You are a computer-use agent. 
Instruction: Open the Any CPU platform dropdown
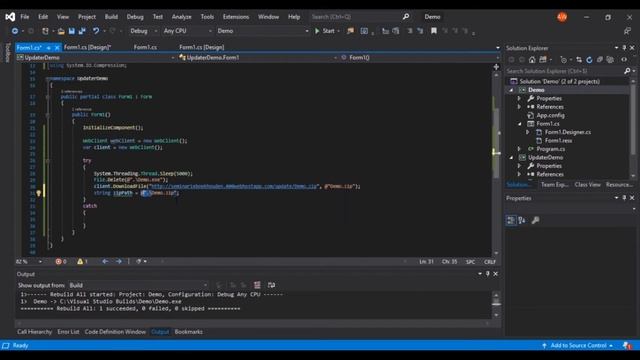(x=187, y=31)
